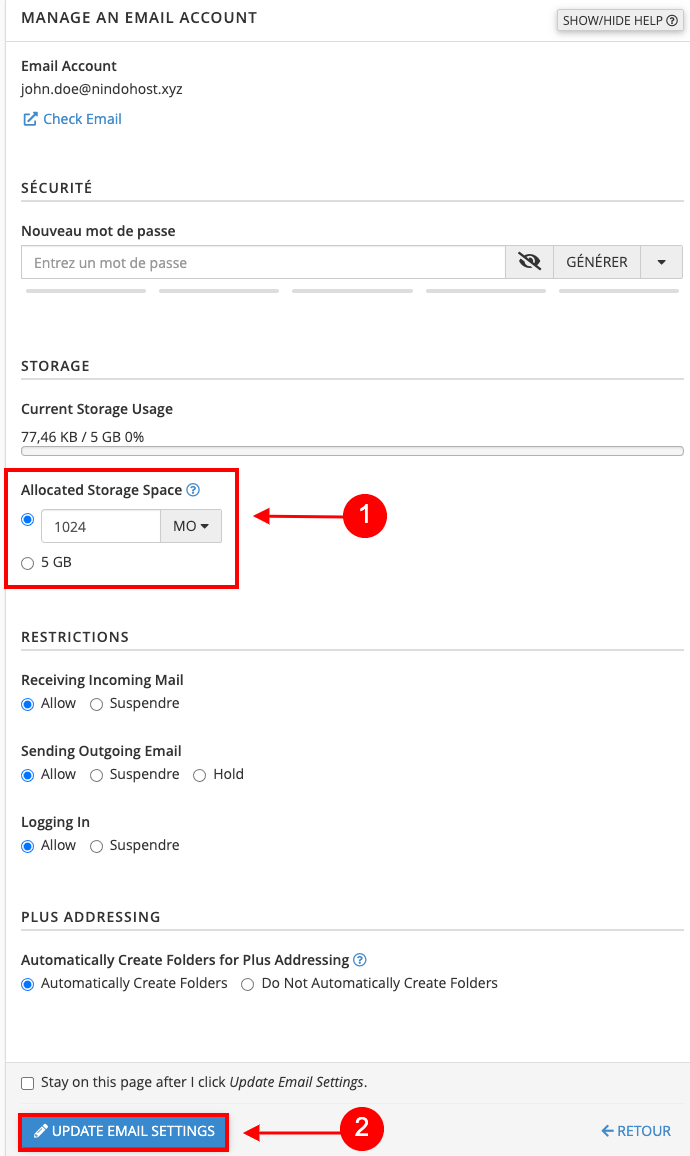Click the Show/Hide Help button
The height and width of the screenshot is (1156, 690).
pyautogui.click(x=620, y=20)
